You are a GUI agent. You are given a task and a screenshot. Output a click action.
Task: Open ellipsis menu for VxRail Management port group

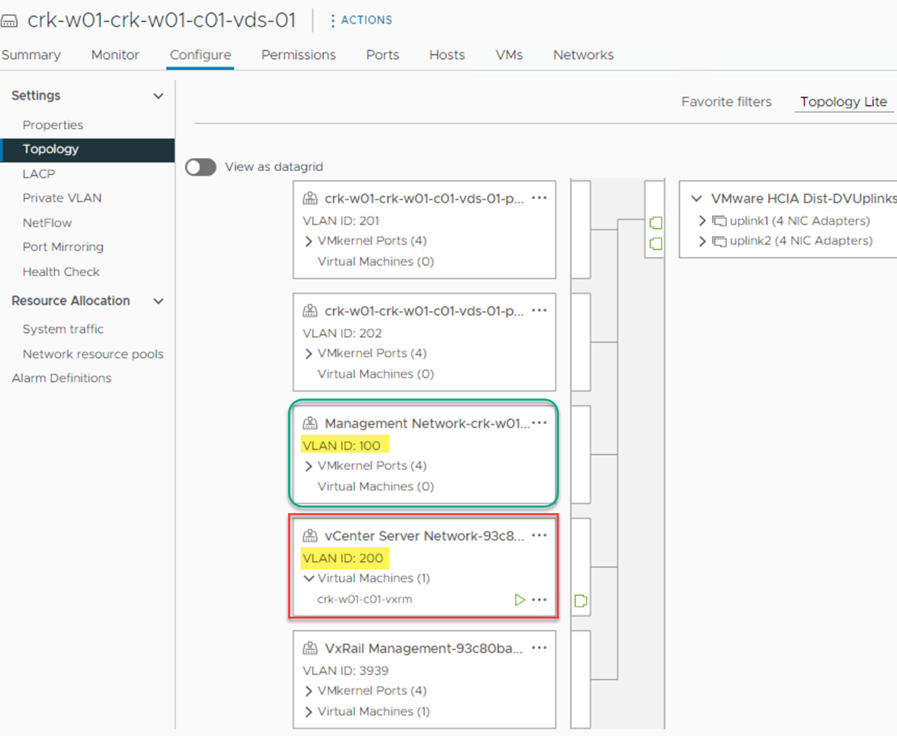[x=540, y=648]
